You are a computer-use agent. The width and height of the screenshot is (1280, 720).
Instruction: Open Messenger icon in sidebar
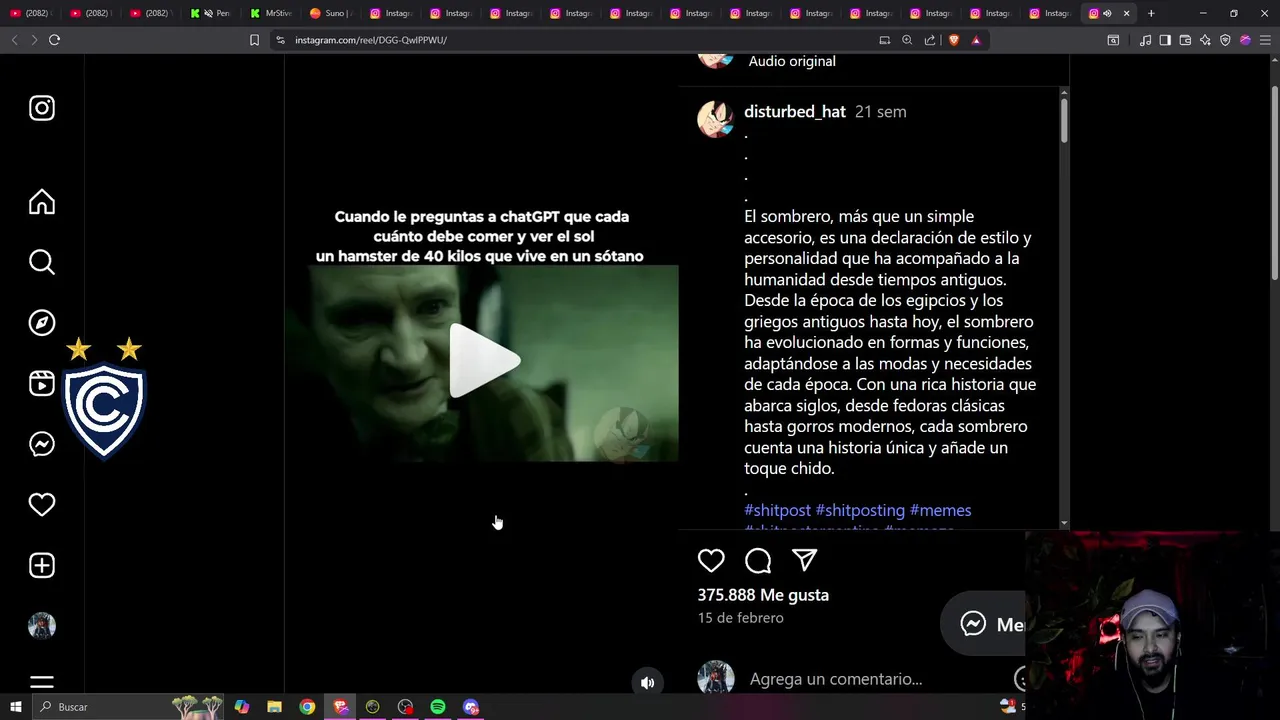(x=42, y=444)
